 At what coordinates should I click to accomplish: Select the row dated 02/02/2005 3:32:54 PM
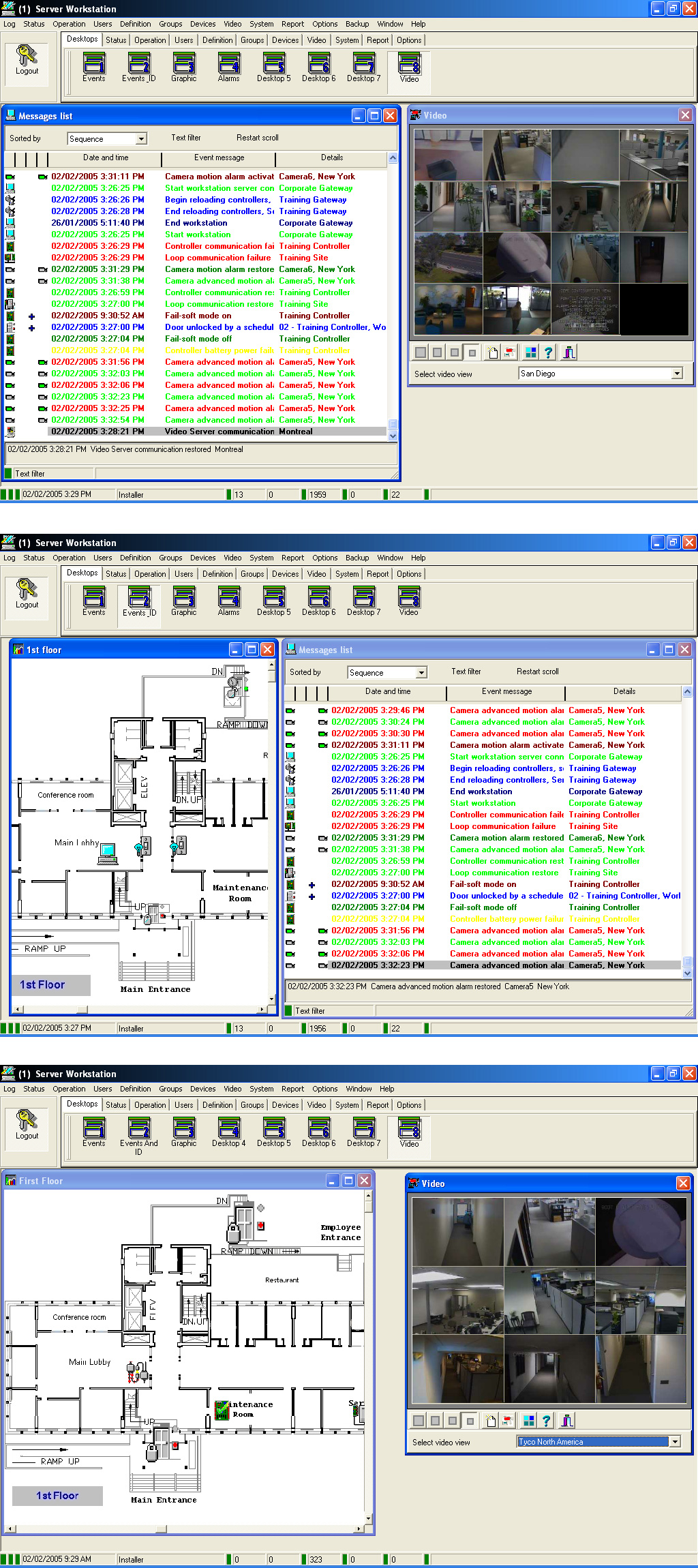(197, 420)
